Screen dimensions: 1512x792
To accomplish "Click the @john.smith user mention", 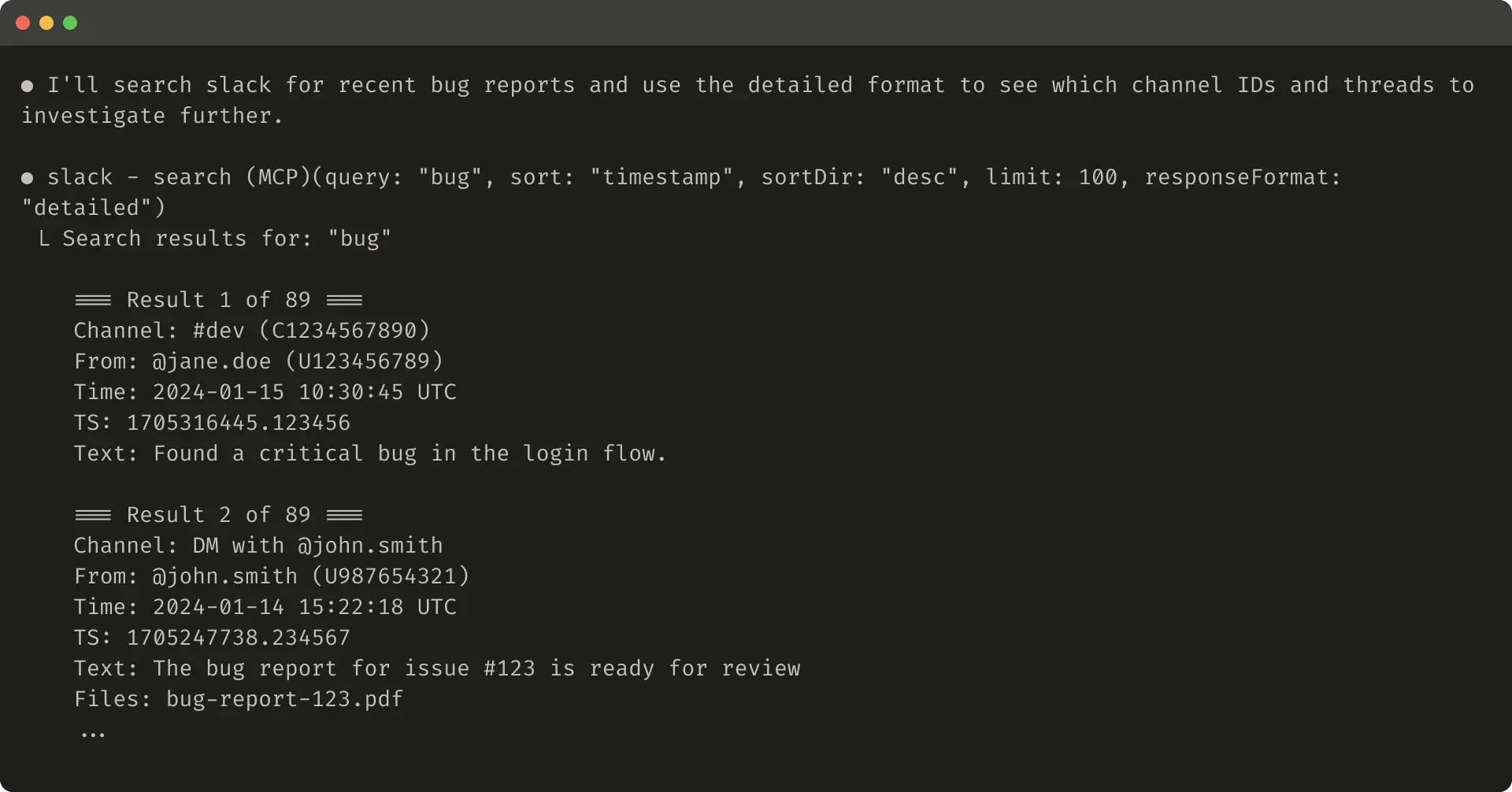I will tap(224, 575).
